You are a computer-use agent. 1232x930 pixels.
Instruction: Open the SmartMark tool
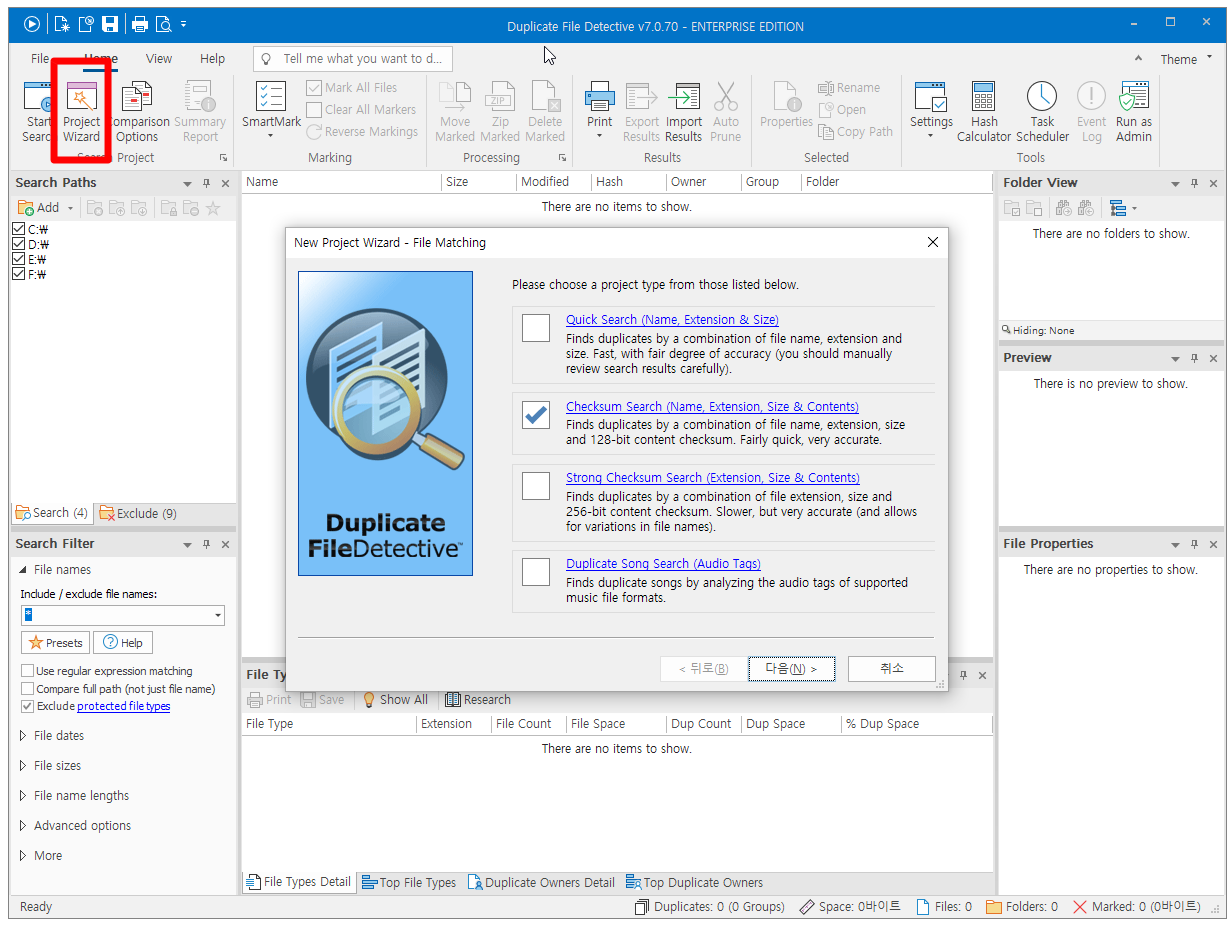(x=271, y=112)
